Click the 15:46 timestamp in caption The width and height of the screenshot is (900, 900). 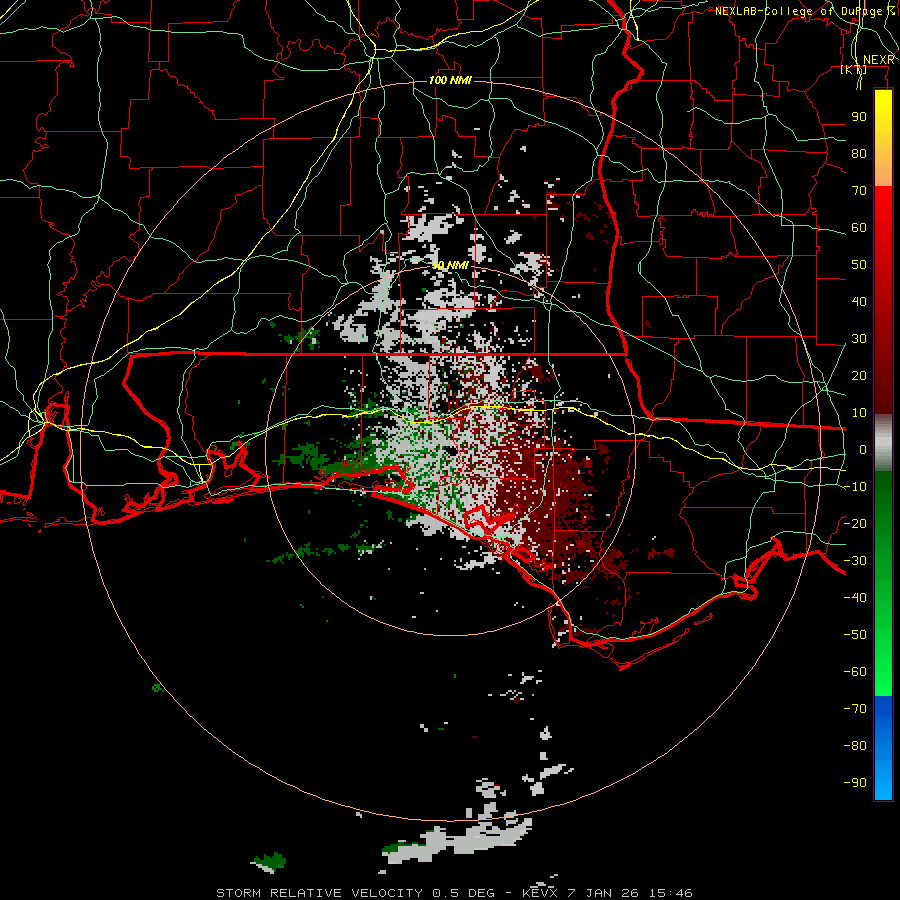671,893
